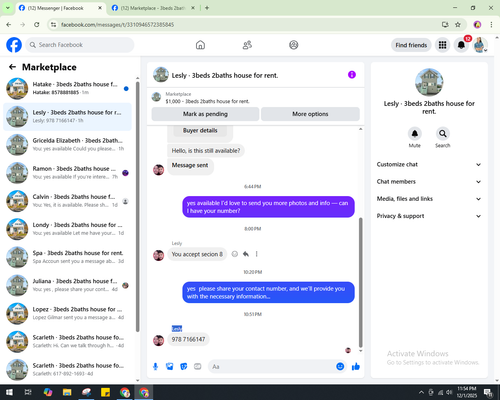The height and width of the screenshot is (400, 500).
Task: Reload the page in browser
Action: coord(37,24)
